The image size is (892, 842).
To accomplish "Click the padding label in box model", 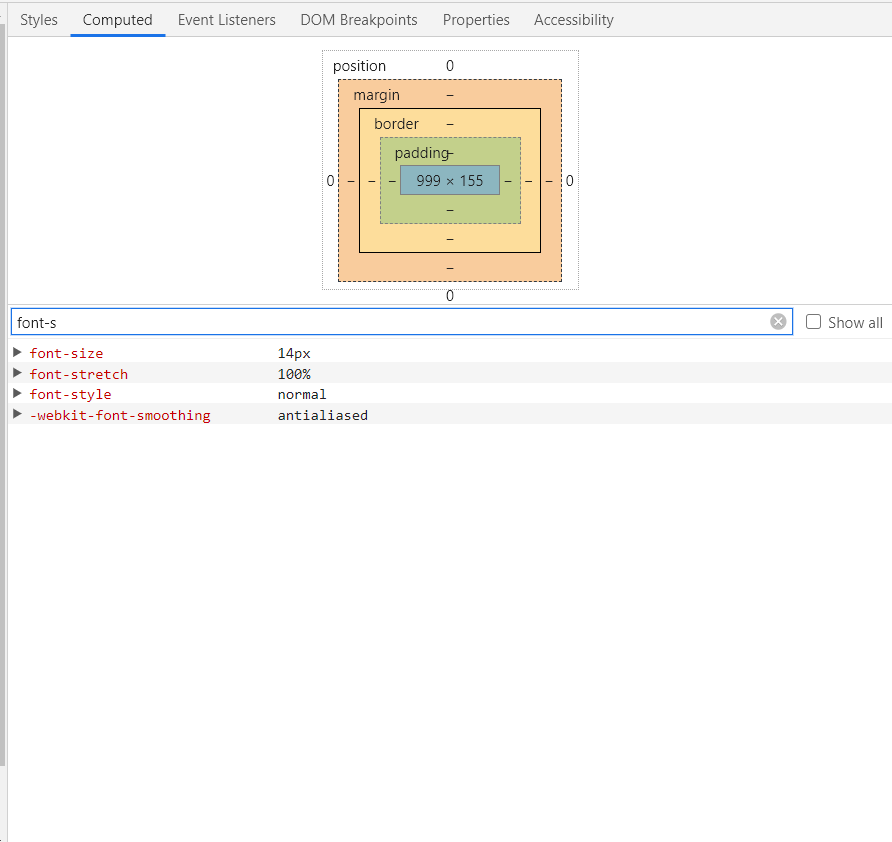I will point(422,153).
